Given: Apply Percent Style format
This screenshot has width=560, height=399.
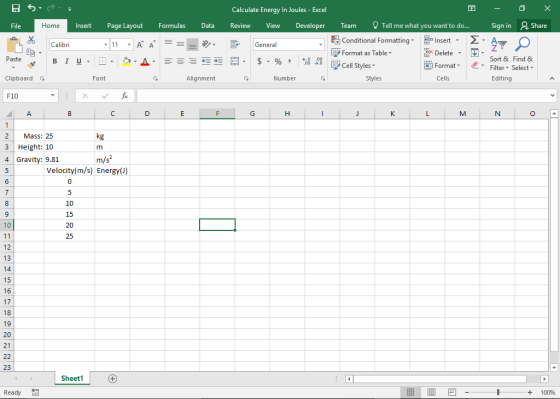Looking at the screenshot, I should pos(278,61).
